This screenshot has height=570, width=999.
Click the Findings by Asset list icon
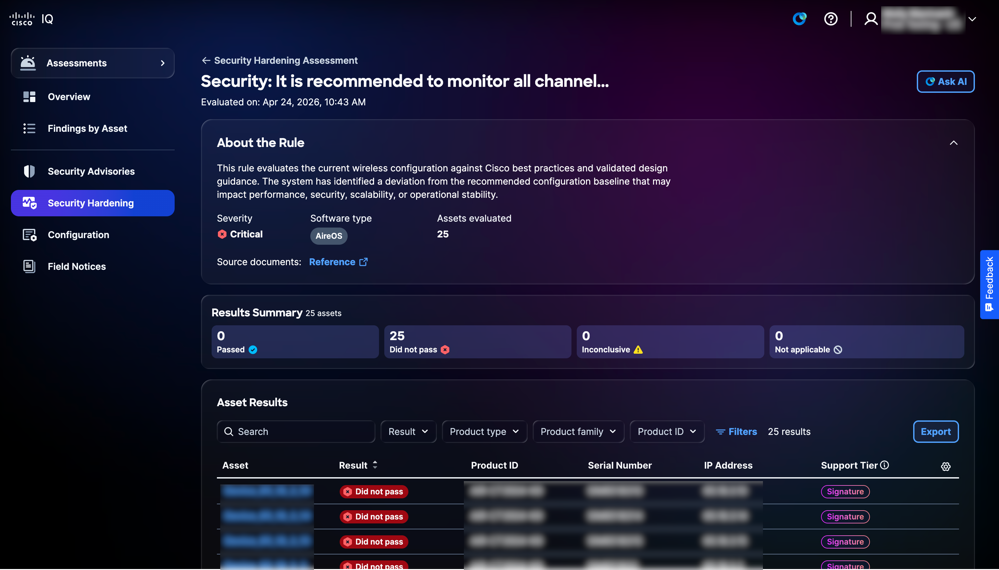pos(29,129)
